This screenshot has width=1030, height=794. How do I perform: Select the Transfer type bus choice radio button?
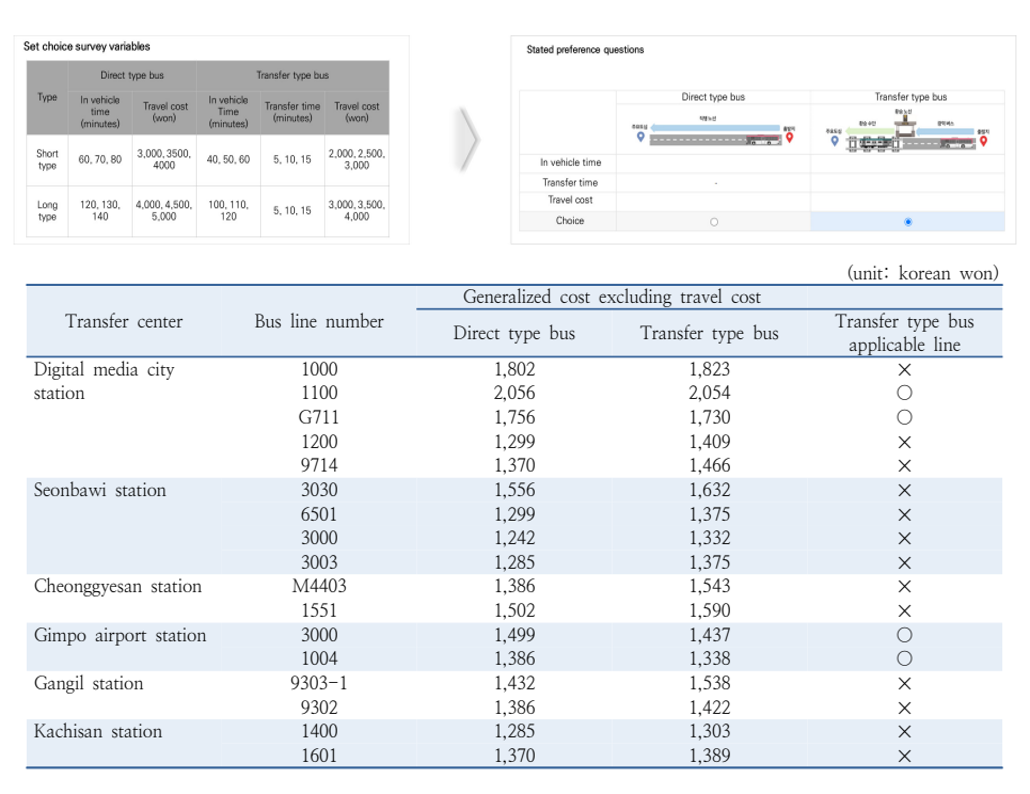[907, 222]
